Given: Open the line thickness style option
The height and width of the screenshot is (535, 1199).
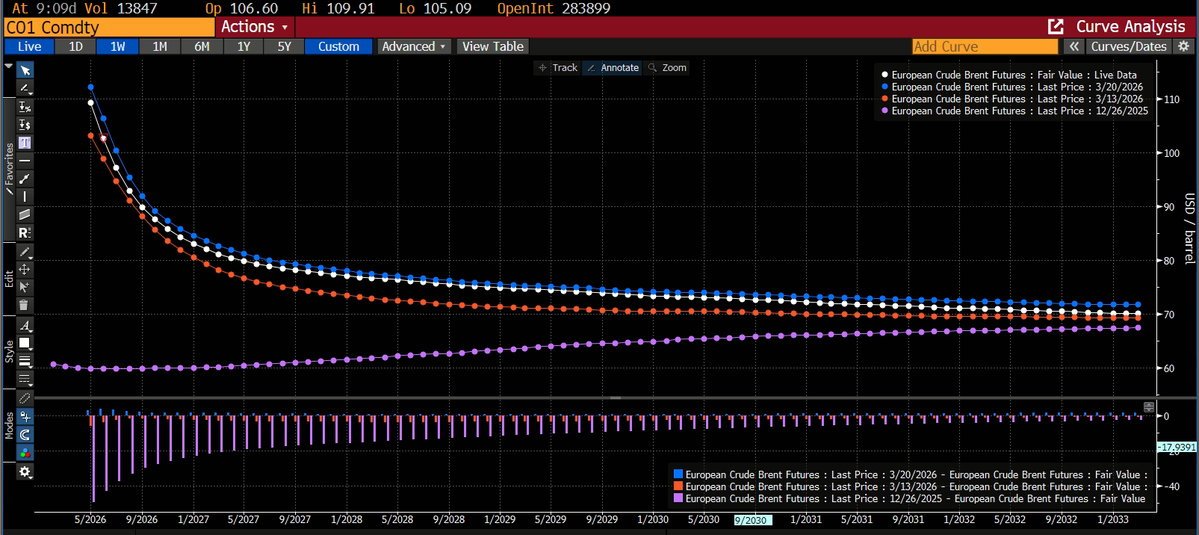Looking at the screenshot, I should pyautogui.click(x=24, y=361).
